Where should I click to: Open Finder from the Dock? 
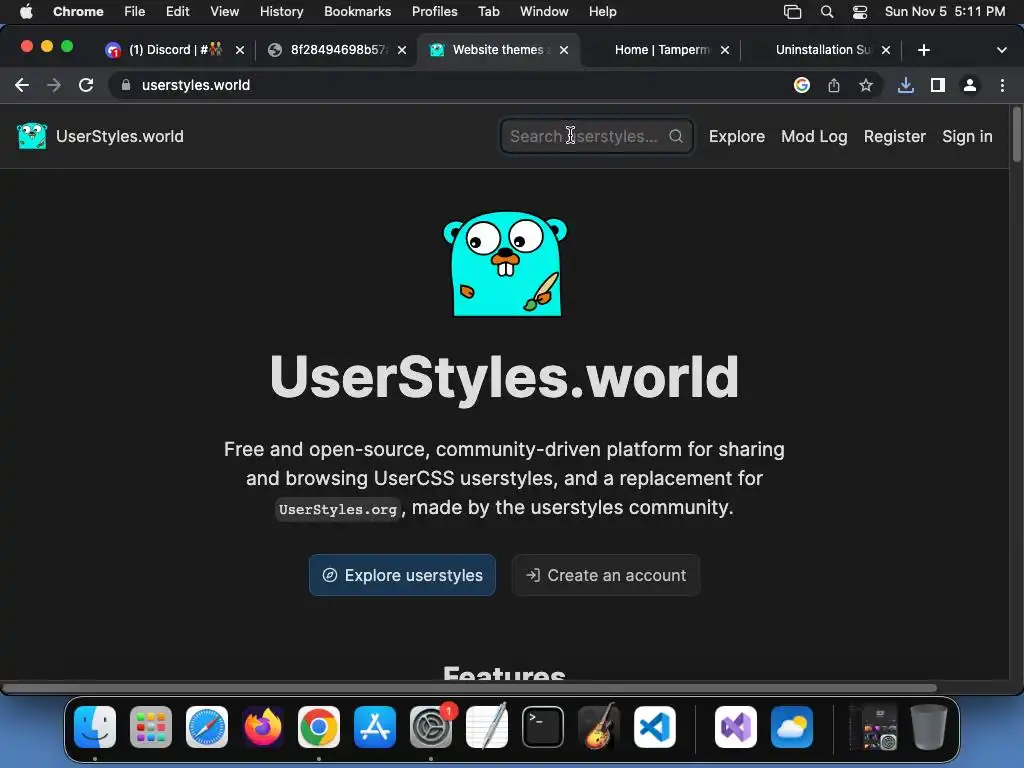click(95, 727)
